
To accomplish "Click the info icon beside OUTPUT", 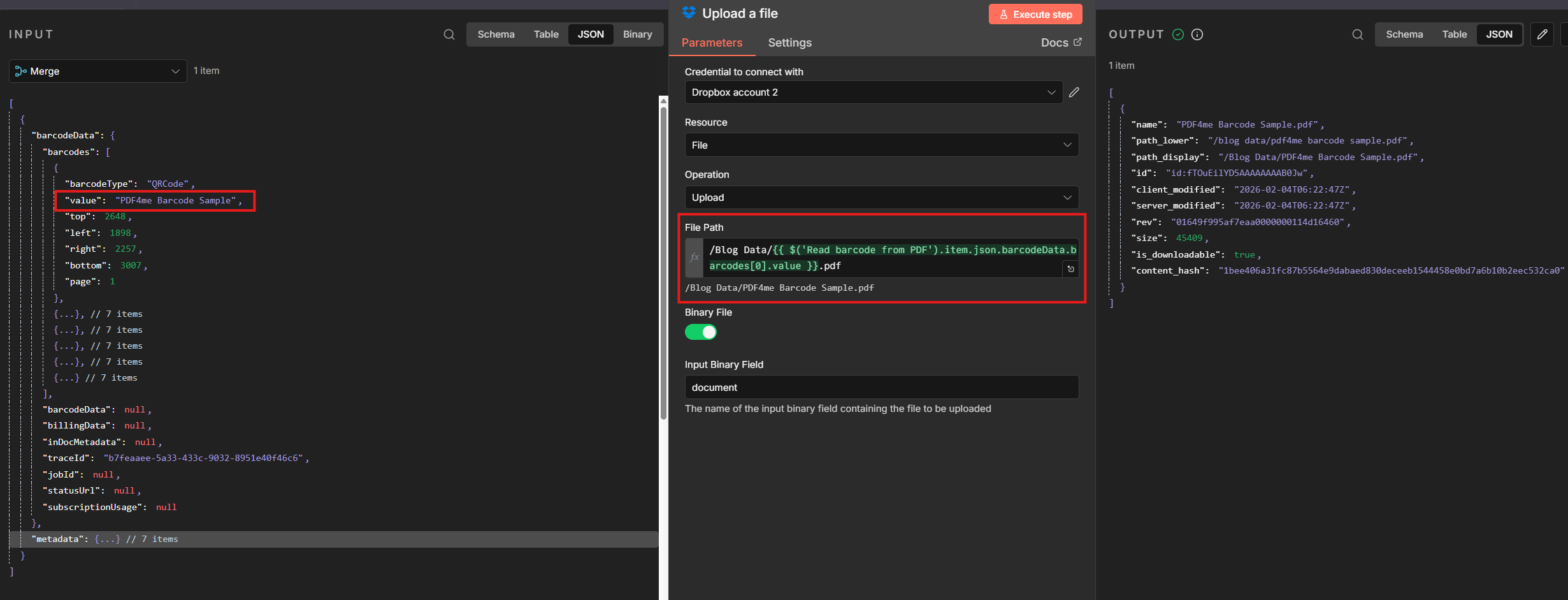I will [x=1197, y=34].
